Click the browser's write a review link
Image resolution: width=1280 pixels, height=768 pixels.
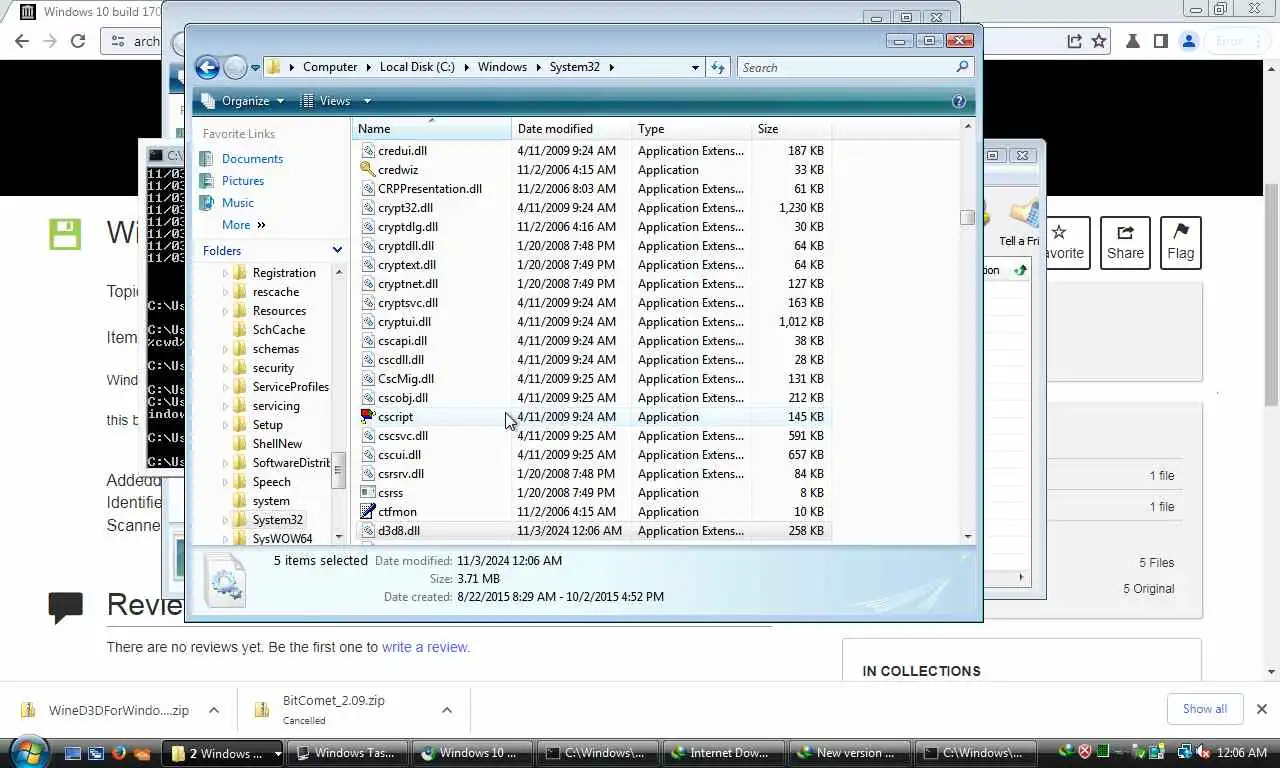(x=425, y=647)
